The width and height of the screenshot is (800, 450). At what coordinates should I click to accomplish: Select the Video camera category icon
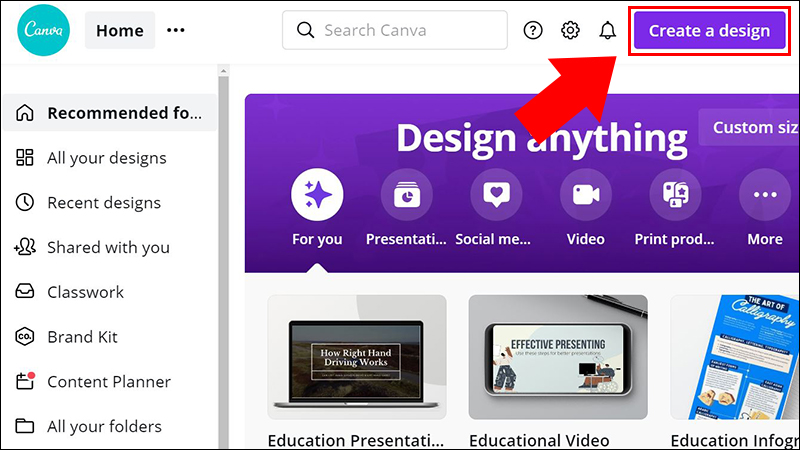(x=586, y=194)
